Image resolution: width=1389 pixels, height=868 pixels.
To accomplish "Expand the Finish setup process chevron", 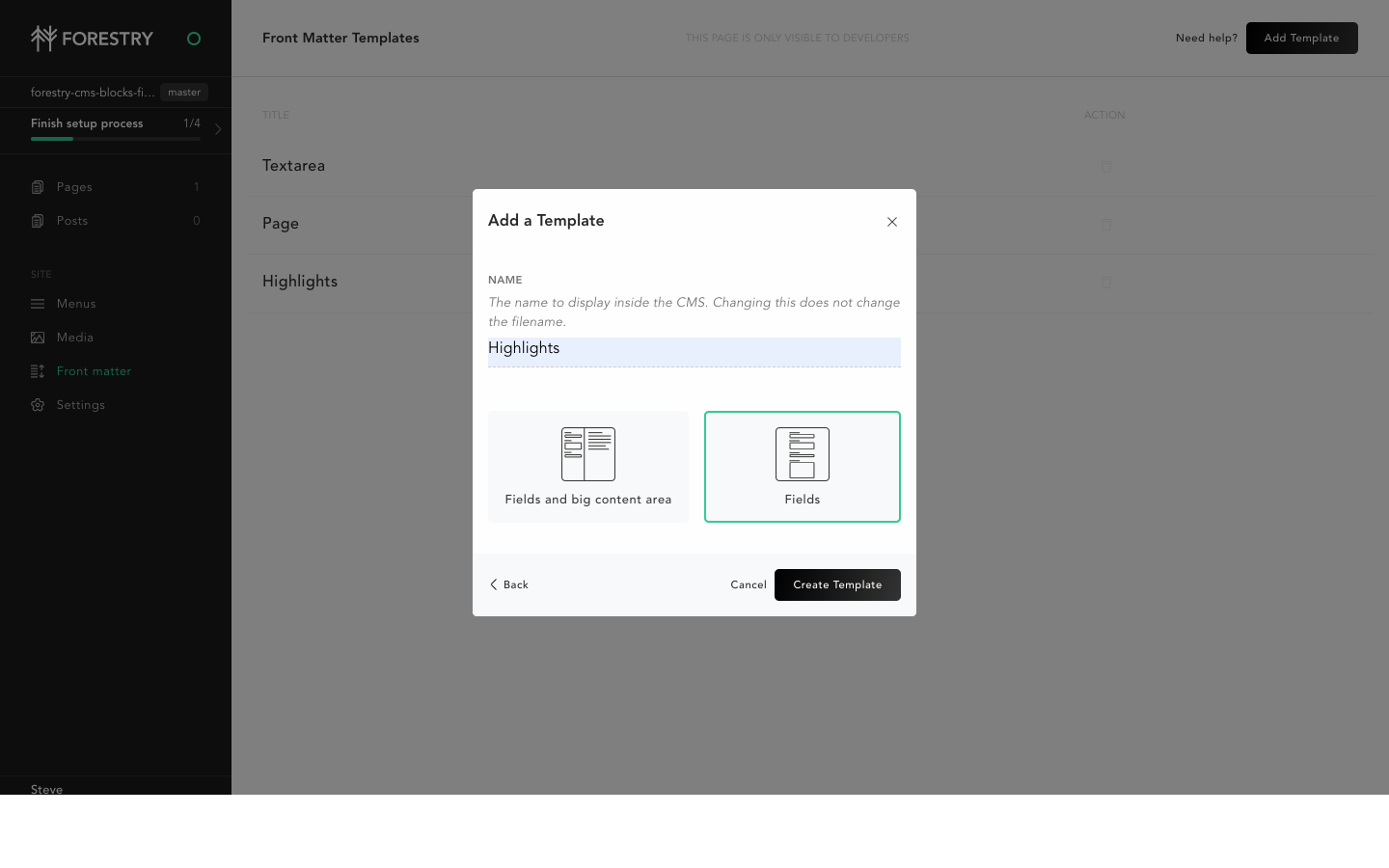I will point(218,129).
